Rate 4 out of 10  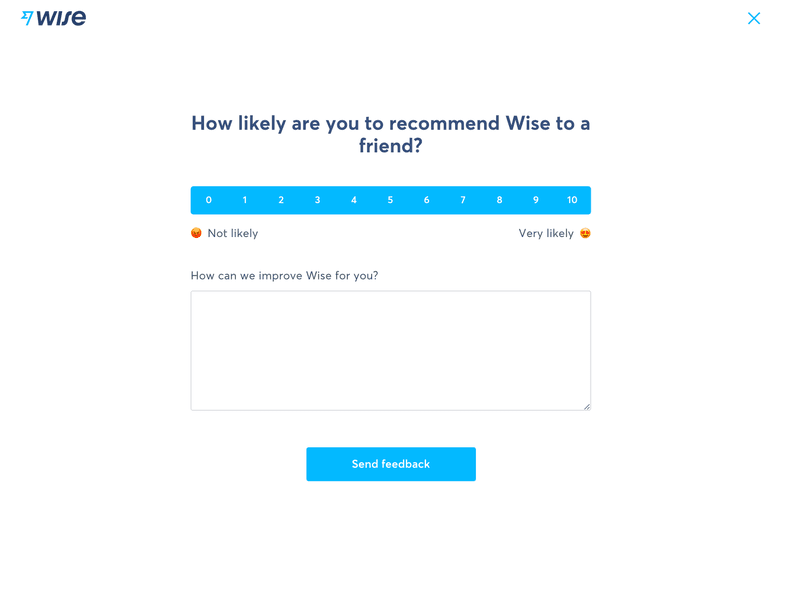[354, 200]
